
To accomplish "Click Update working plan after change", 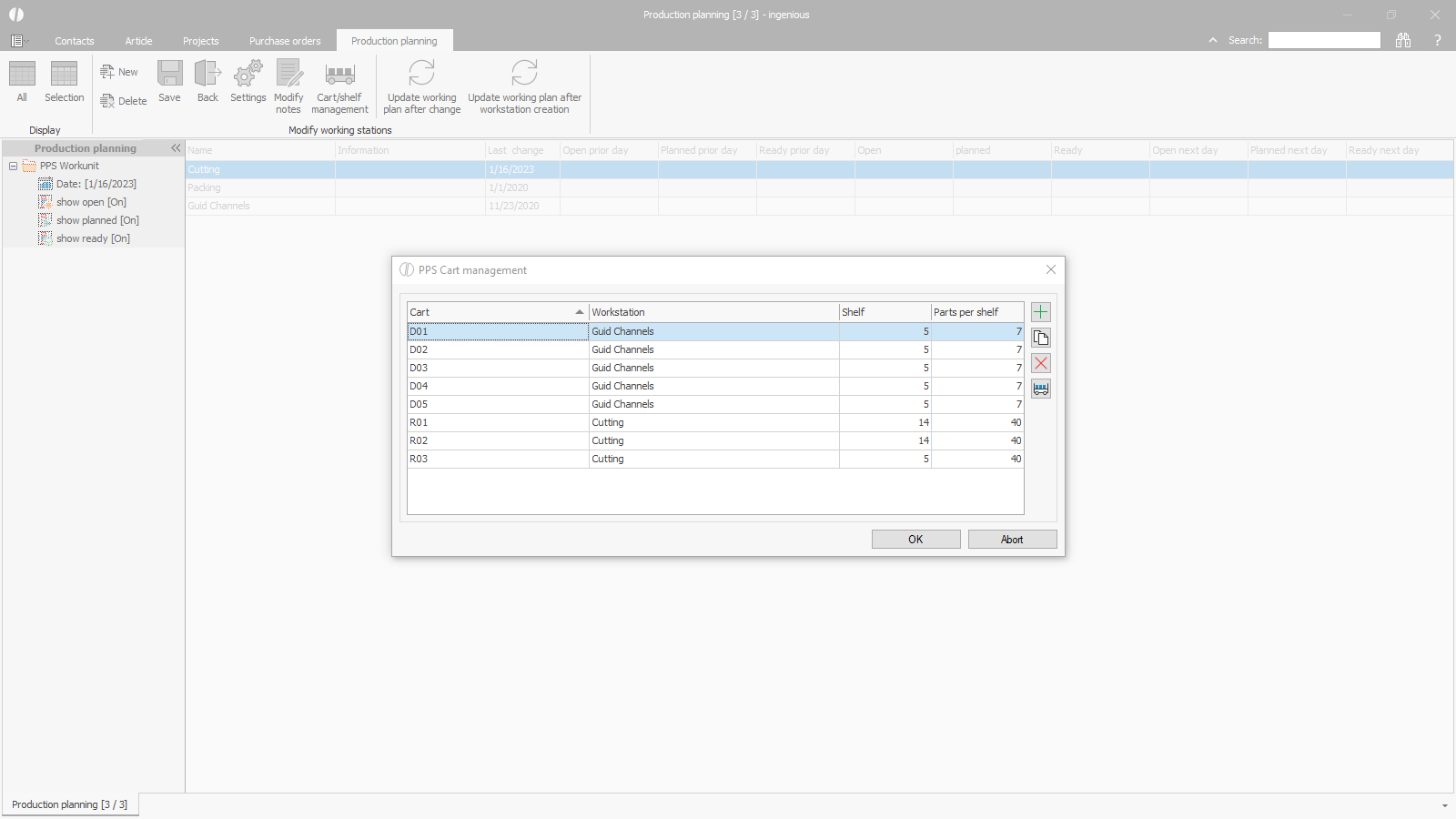I will 421,86.
